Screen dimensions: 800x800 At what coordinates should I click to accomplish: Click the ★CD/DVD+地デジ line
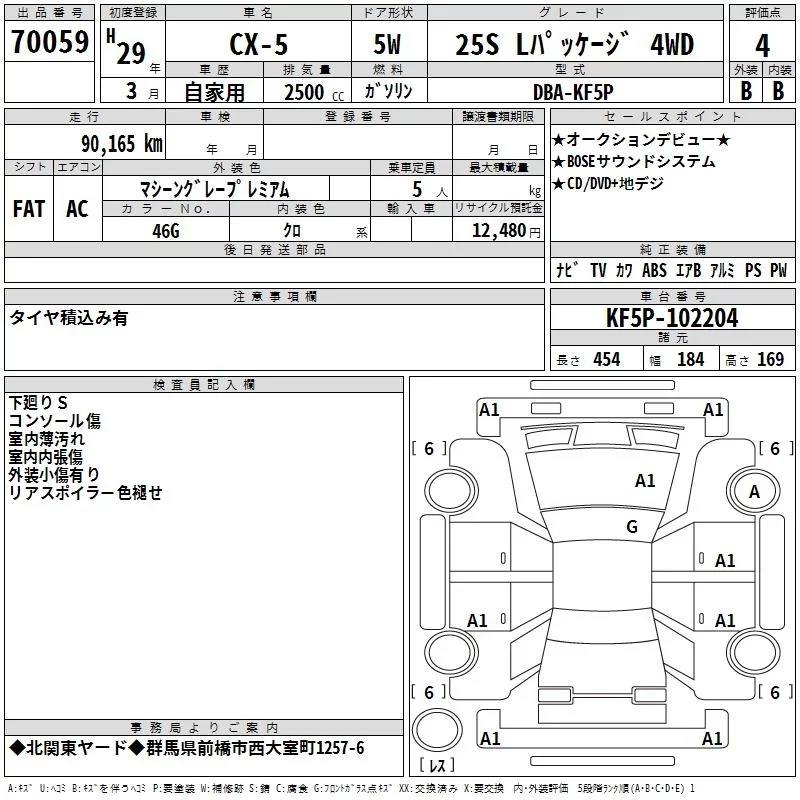point(608,183)
